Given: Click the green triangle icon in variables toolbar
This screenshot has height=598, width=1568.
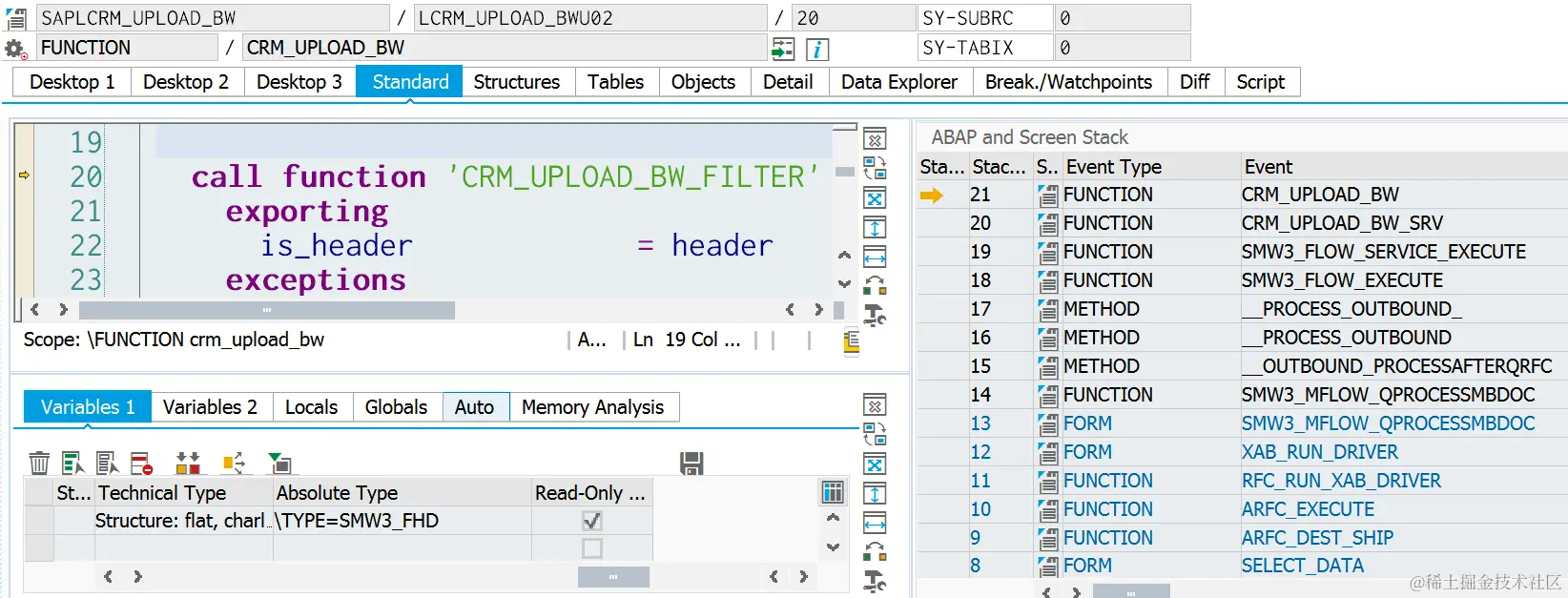Looking at the screenshot, I should (x=279, y=464).
